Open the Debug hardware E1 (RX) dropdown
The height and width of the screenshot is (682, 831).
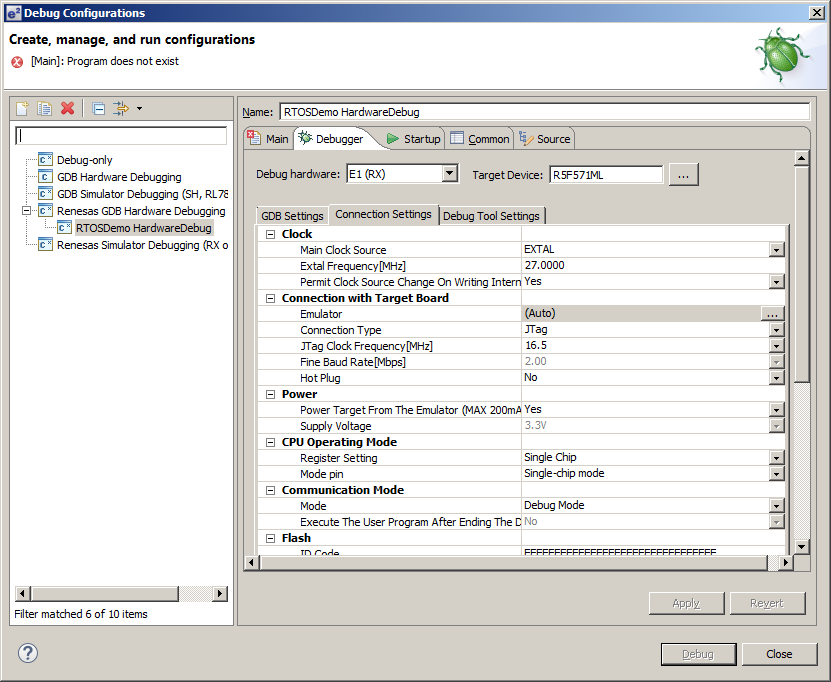click(x=449, y=174)
